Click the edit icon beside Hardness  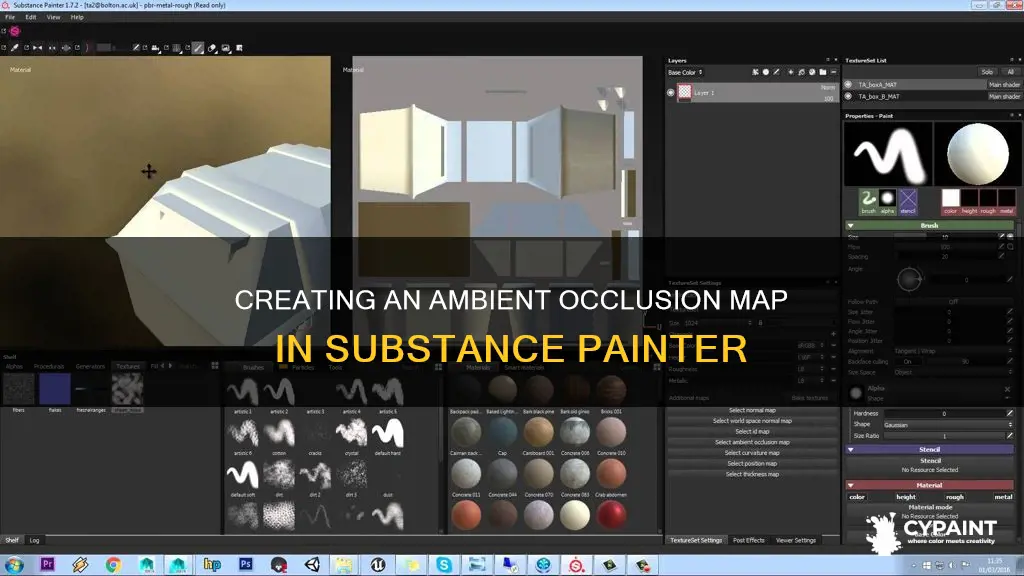click(1010, 413)
